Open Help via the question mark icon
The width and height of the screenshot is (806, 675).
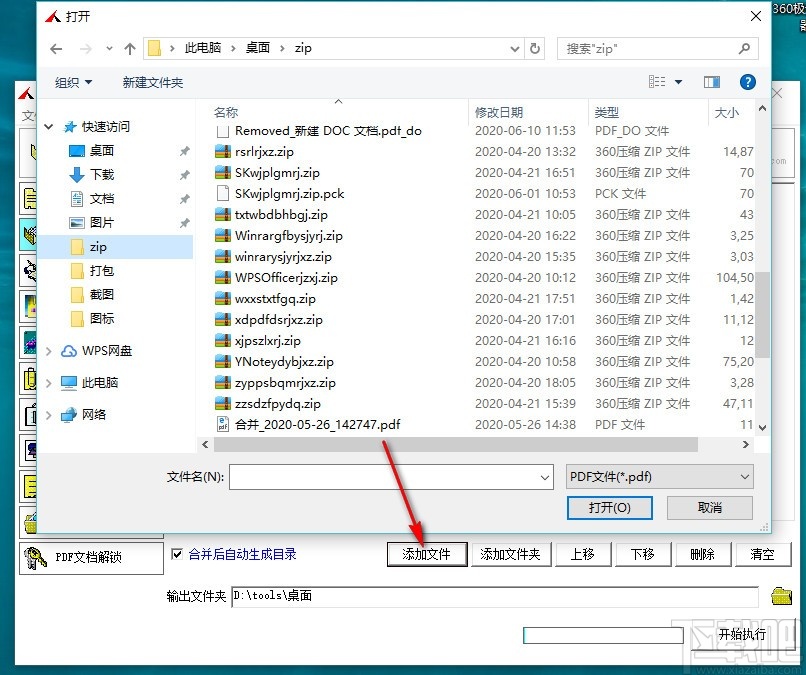(747, 81)
